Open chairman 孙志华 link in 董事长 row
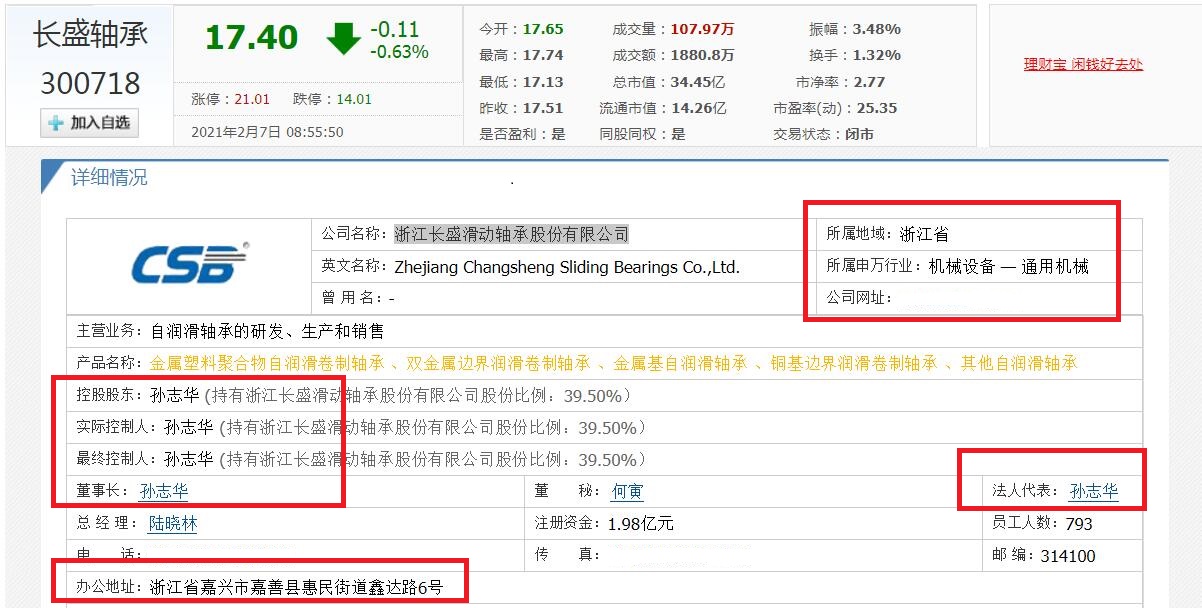The height and width of the screenshot is (608, 1202). [164, 491]
